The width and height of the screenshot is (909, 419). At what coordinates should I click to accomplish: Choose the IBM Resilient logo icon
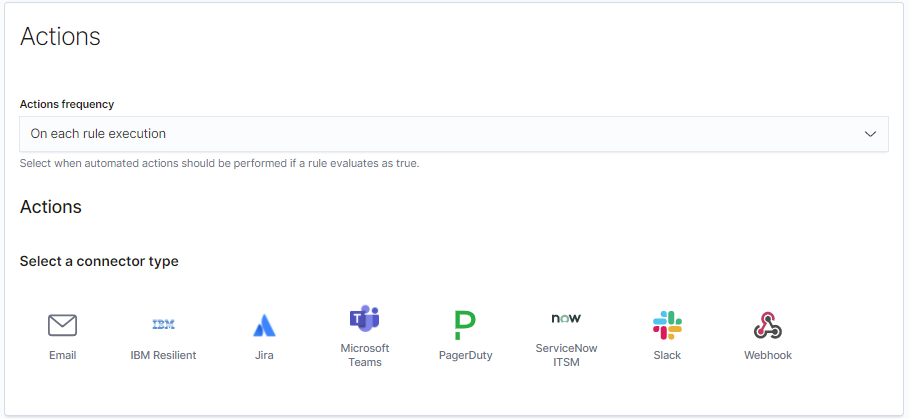(163, 325)
